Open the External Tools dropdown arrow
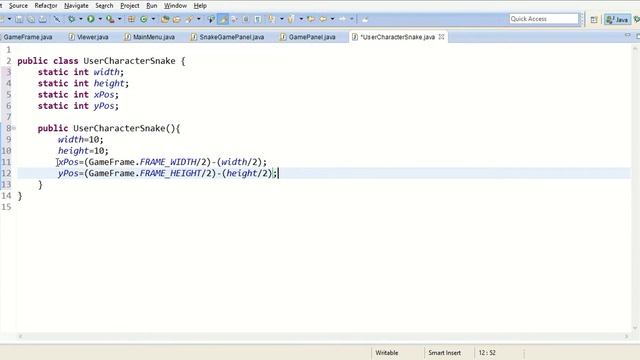This screenshot has height=360, width=640. click(120, 19)
